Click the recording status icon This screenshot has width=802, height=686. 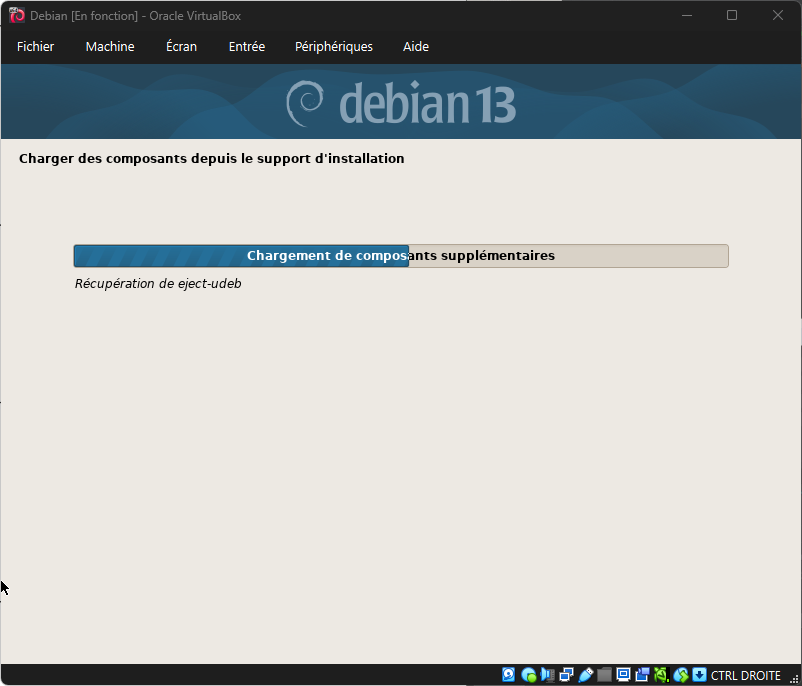(x=642, y=675)
